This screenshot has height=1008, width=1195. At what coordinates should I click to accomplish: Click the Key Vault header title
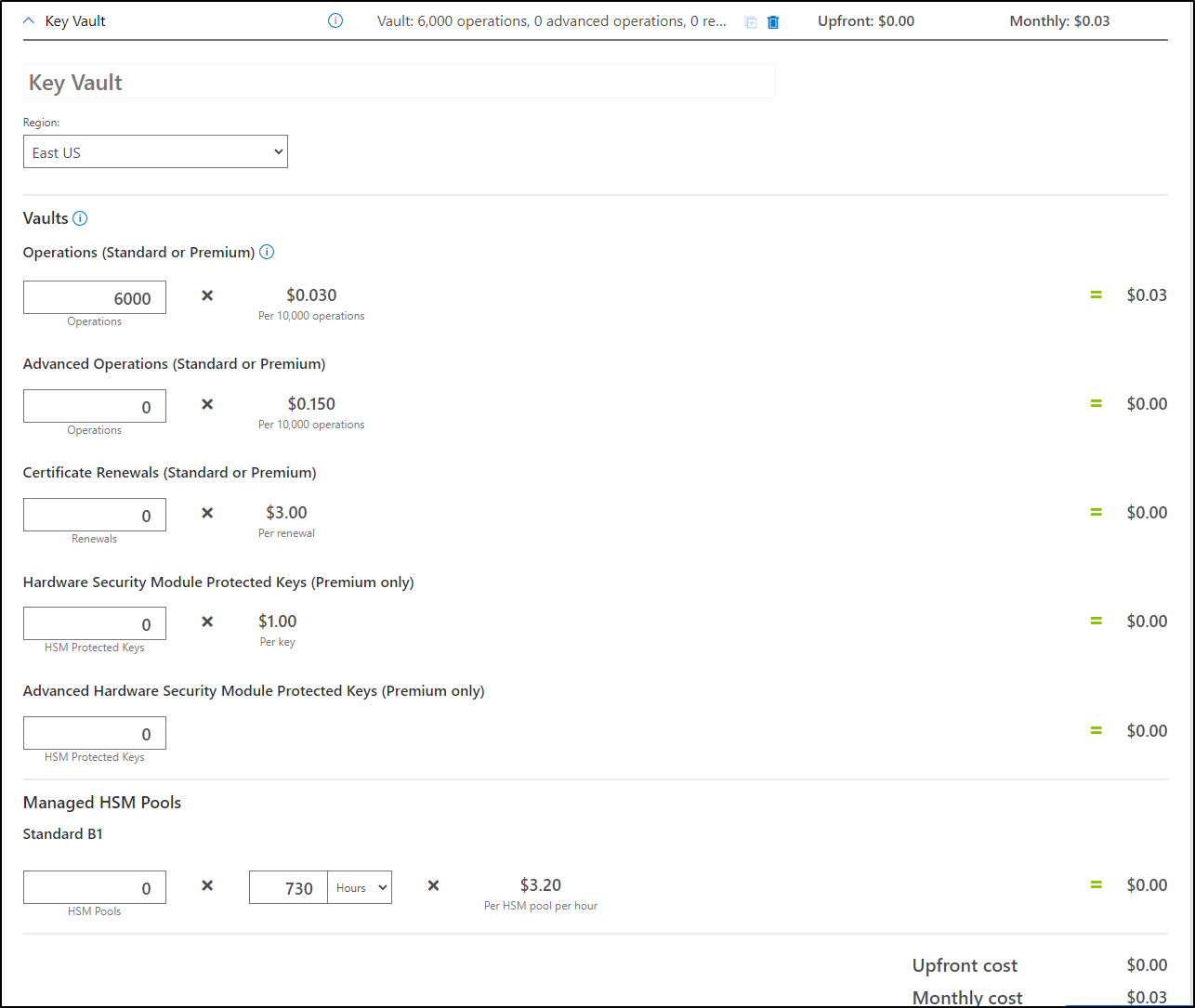pyautogui.click(x=75, y=20)
